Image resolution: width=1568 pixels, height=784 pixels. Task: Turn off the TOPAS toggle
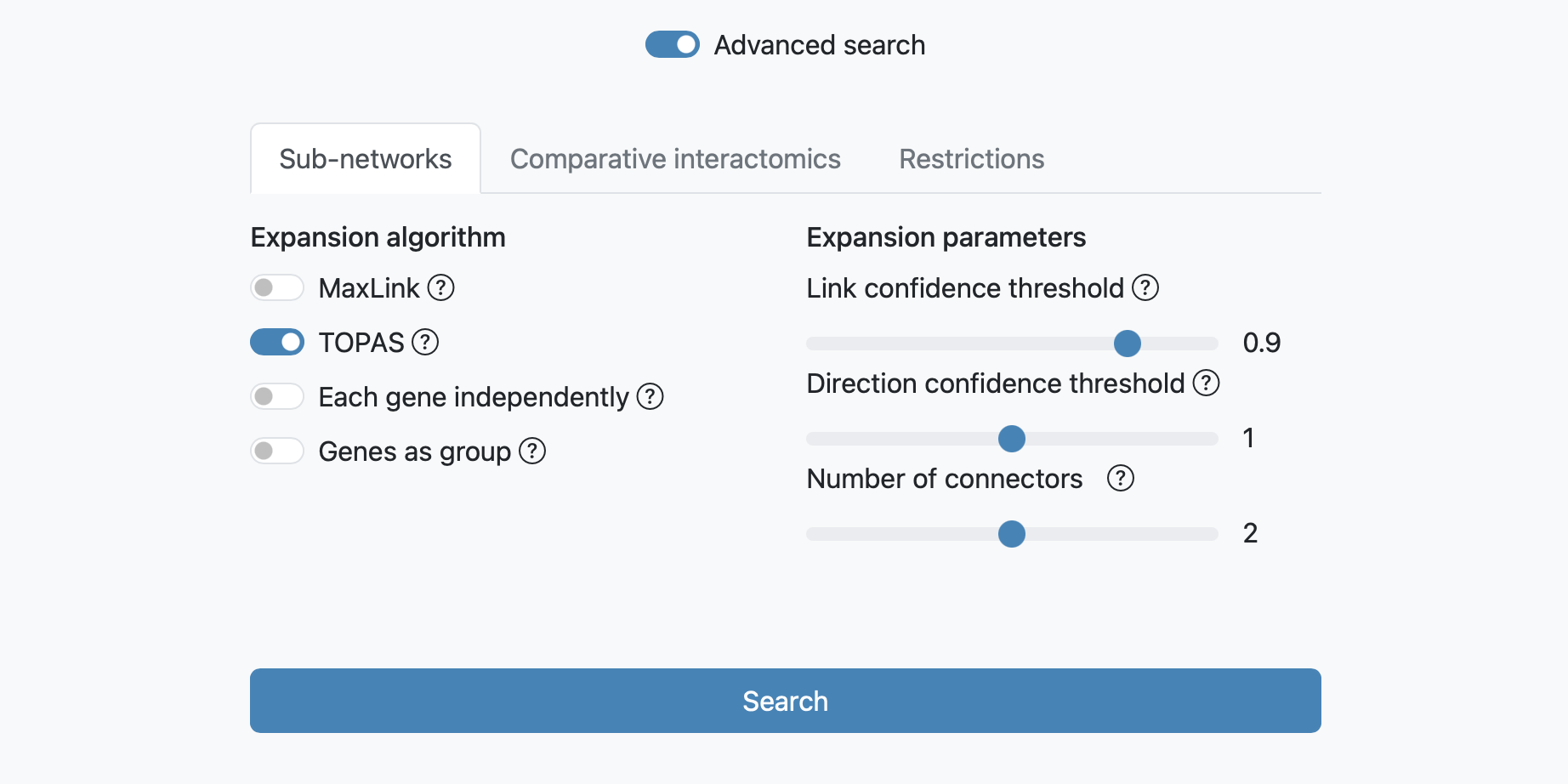(x=277, y=342)
